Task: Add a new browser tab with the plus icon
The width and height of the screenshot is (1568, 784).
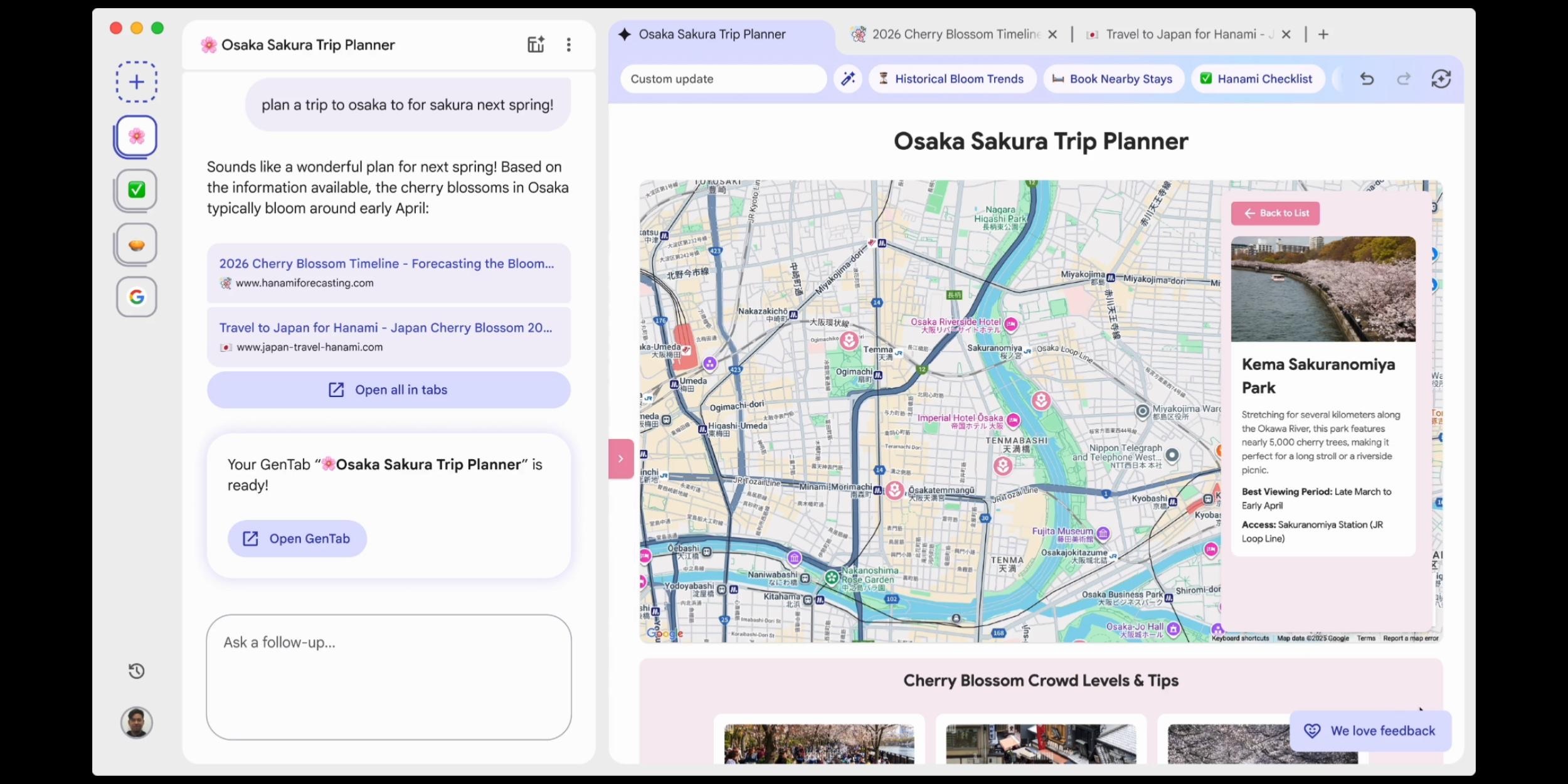Action: pos(1323,34)
